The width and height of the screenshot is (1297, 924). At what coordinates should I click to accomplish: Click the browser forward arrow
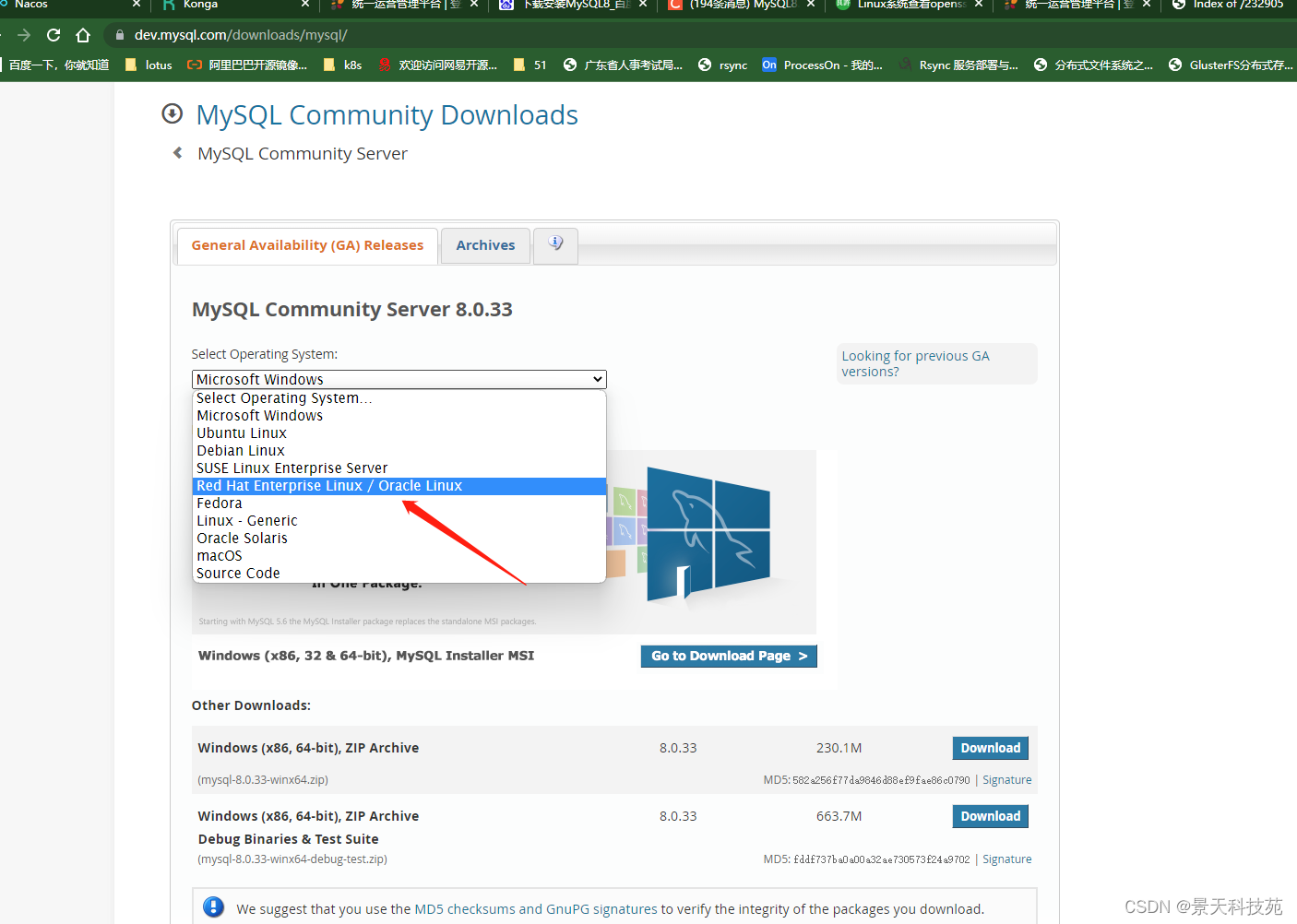tap(24, 35)
